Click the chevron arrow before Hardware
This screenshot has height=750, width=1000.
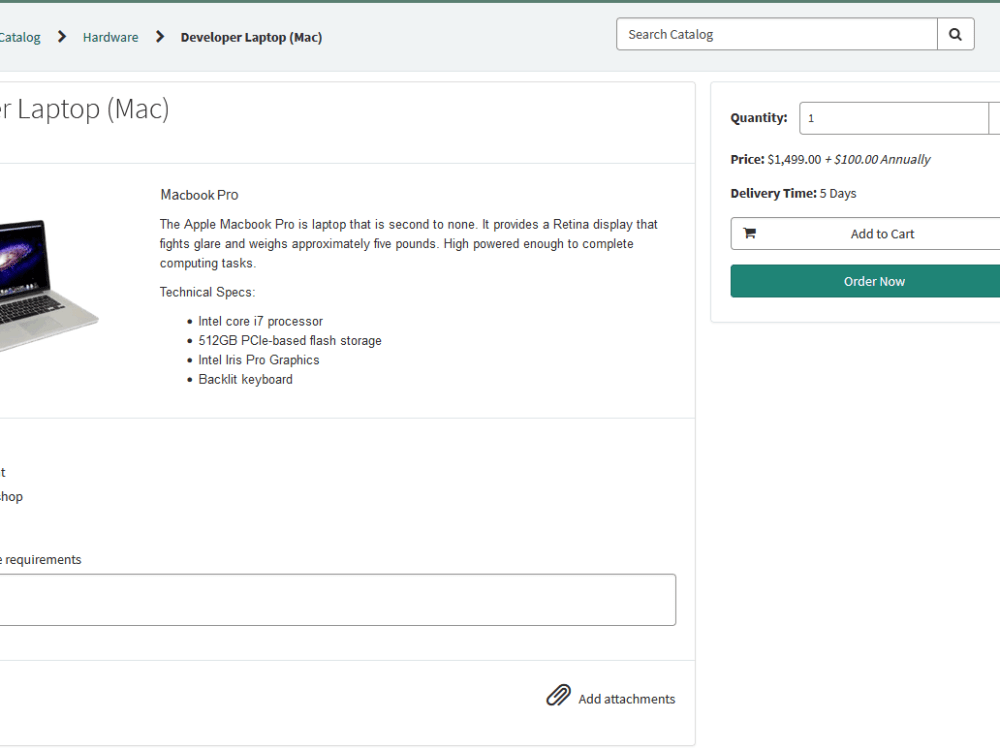click(x=62, y=37)
